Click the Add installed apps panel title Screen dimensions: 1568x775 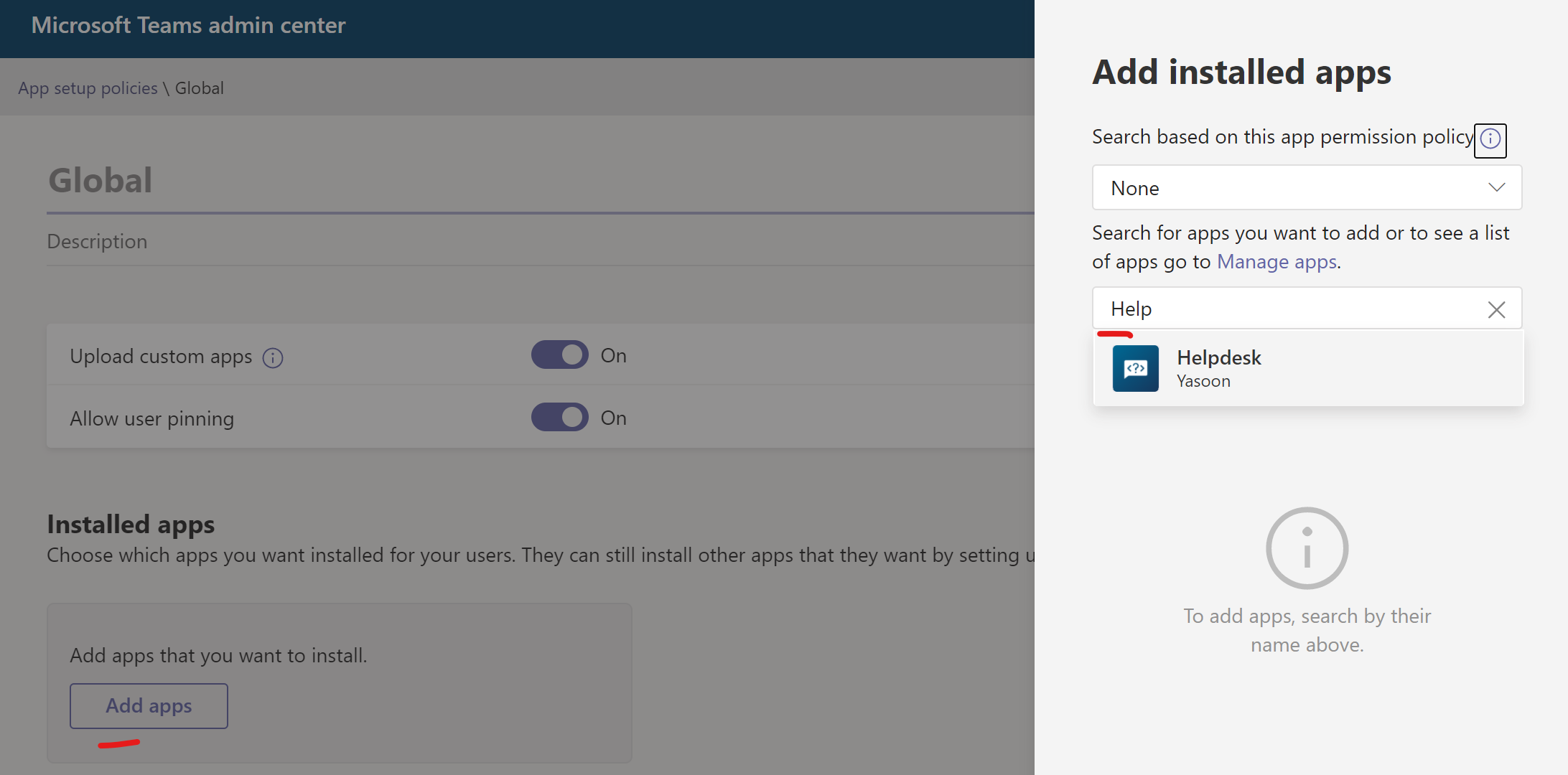[1241, 72]
